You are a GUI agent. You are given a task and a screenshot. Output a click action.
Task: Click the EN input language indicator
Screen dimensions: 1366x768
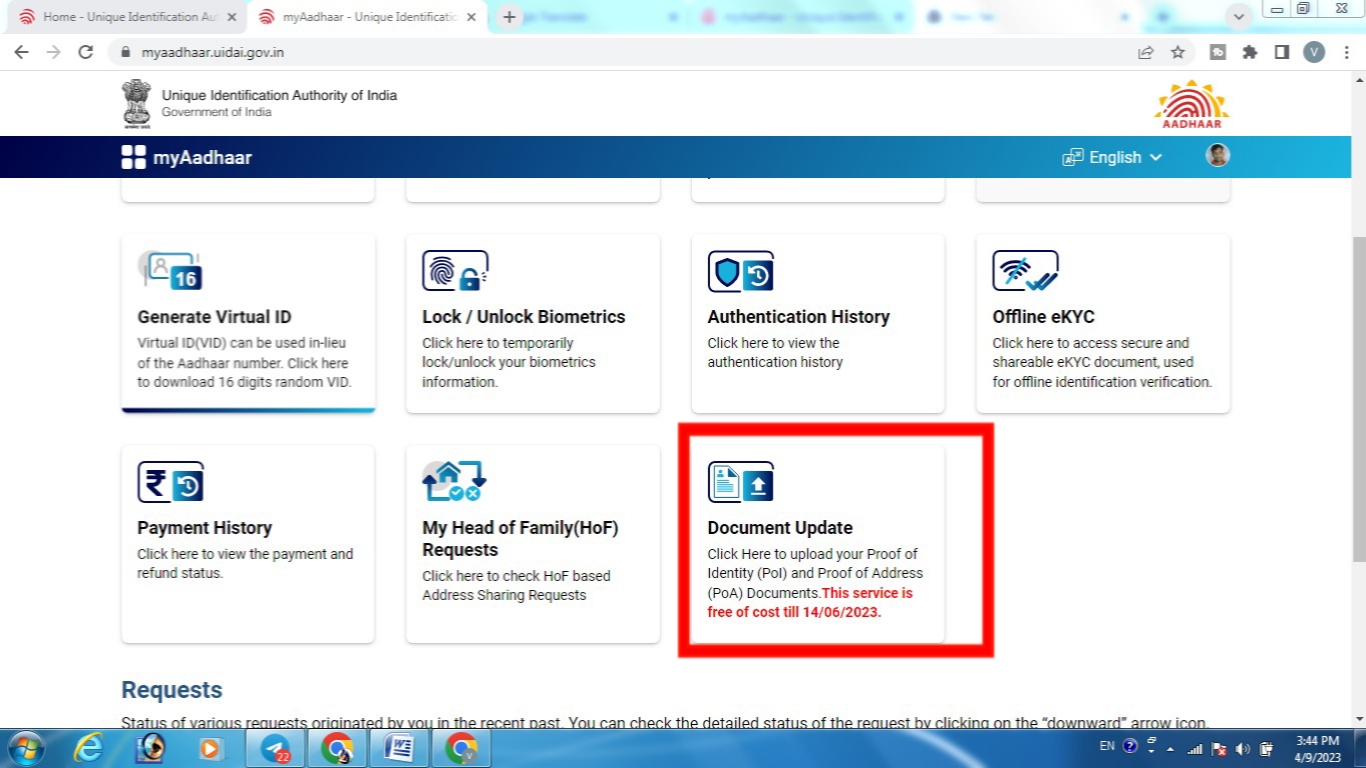point(1107,746)
